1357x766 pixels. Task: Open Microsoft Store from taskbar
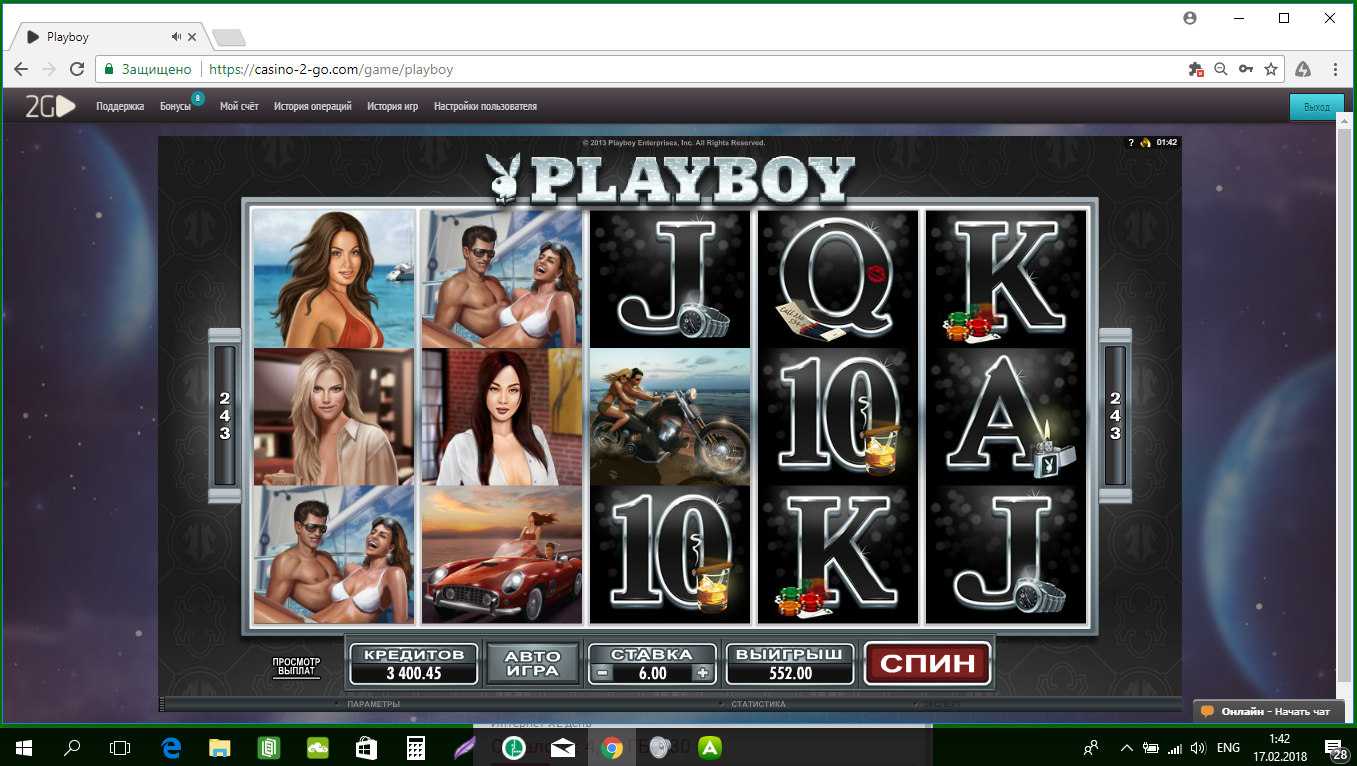[367, 746]
